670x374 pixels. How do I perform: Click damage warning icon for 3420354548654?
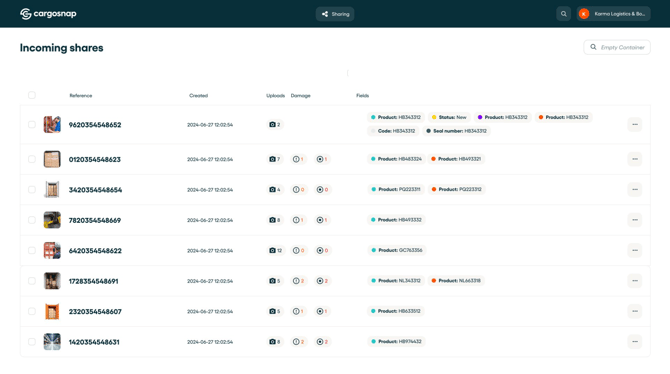click(x=296, y=189)
